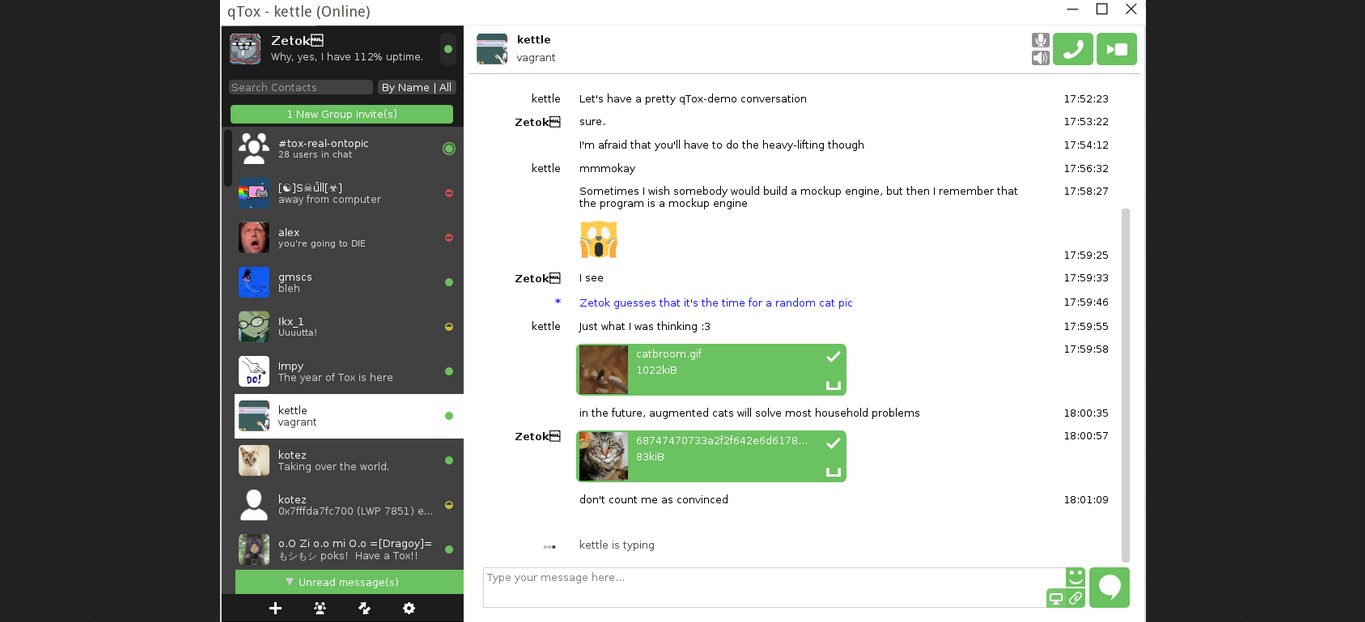Mute the speaker output

[x=1040, y=58]
